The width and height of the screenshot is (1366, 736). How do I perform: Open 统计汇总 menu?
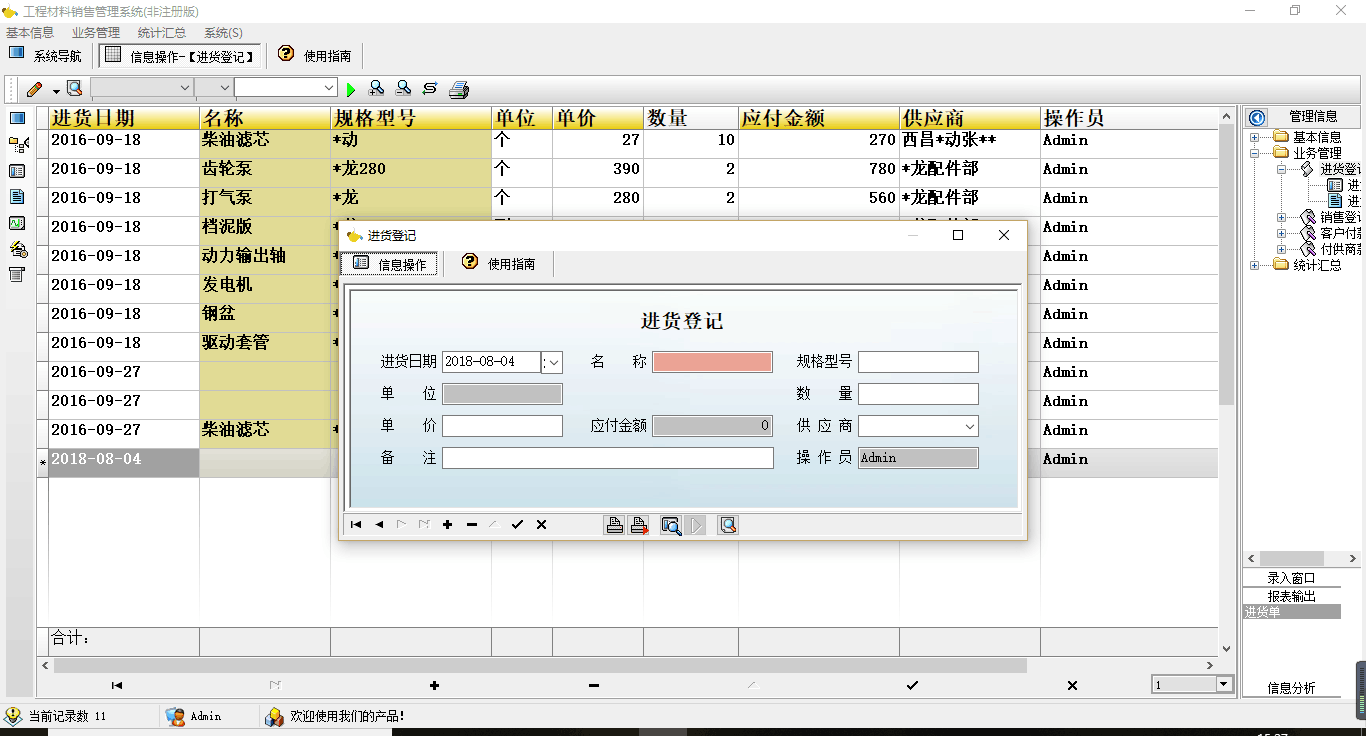[x=162, y=33]
